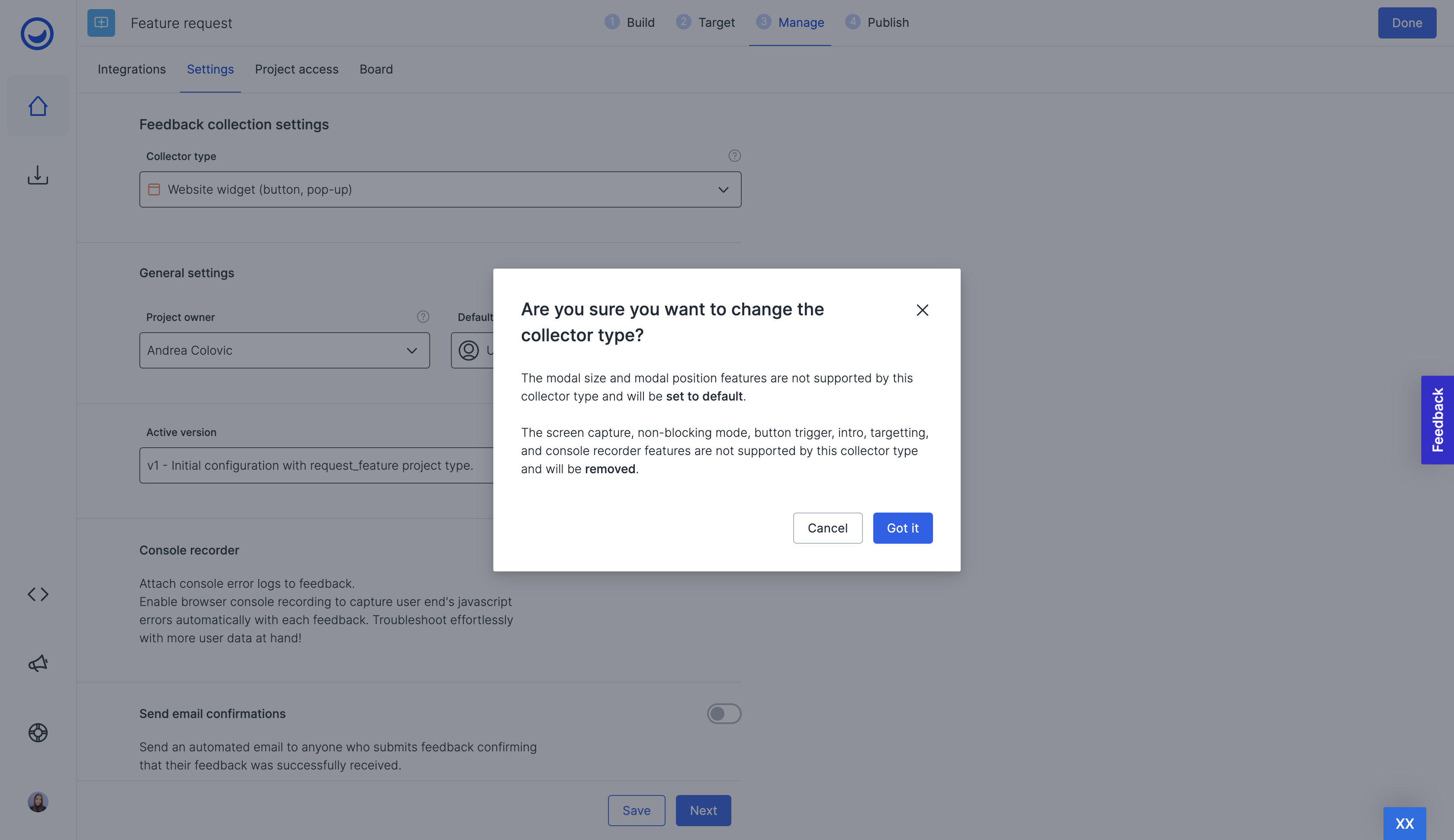Image resolution: width=1454 pixels, height=840 pixels.
Task: Click the megaphone announcements icon
Action: 38,664
